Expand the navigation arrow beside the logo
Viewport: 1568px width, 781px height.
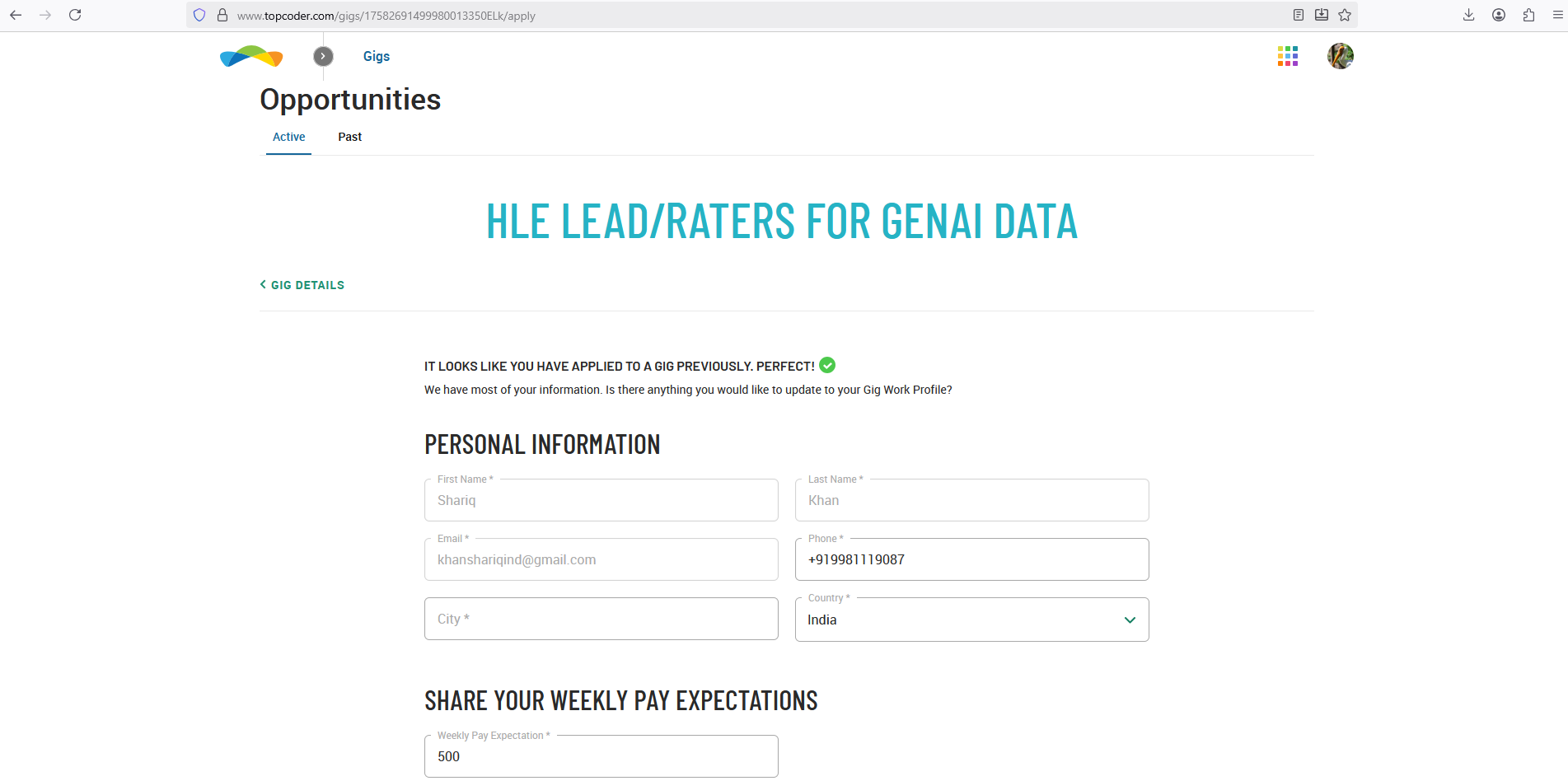tap(323, 56)
